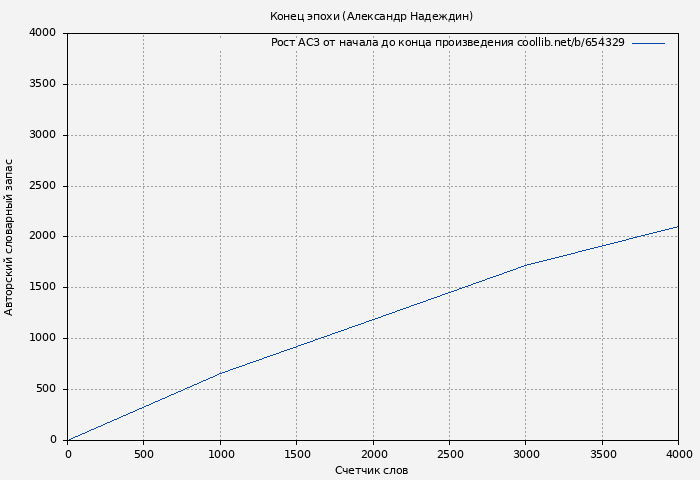
Task: Click the 4000 tick label on X-axis
Action: pos(678,454)
